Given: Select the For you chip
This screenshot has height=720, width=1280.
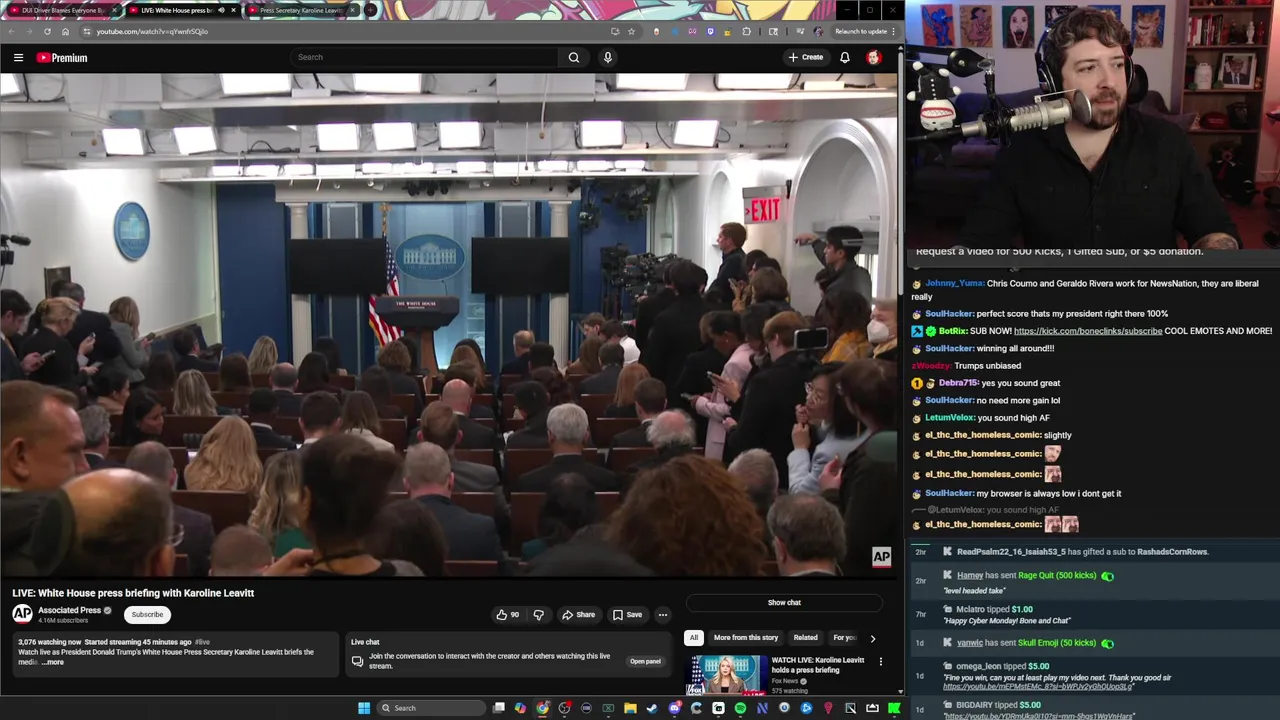Looking at the screenshot, I should click(x=845, y=637).
